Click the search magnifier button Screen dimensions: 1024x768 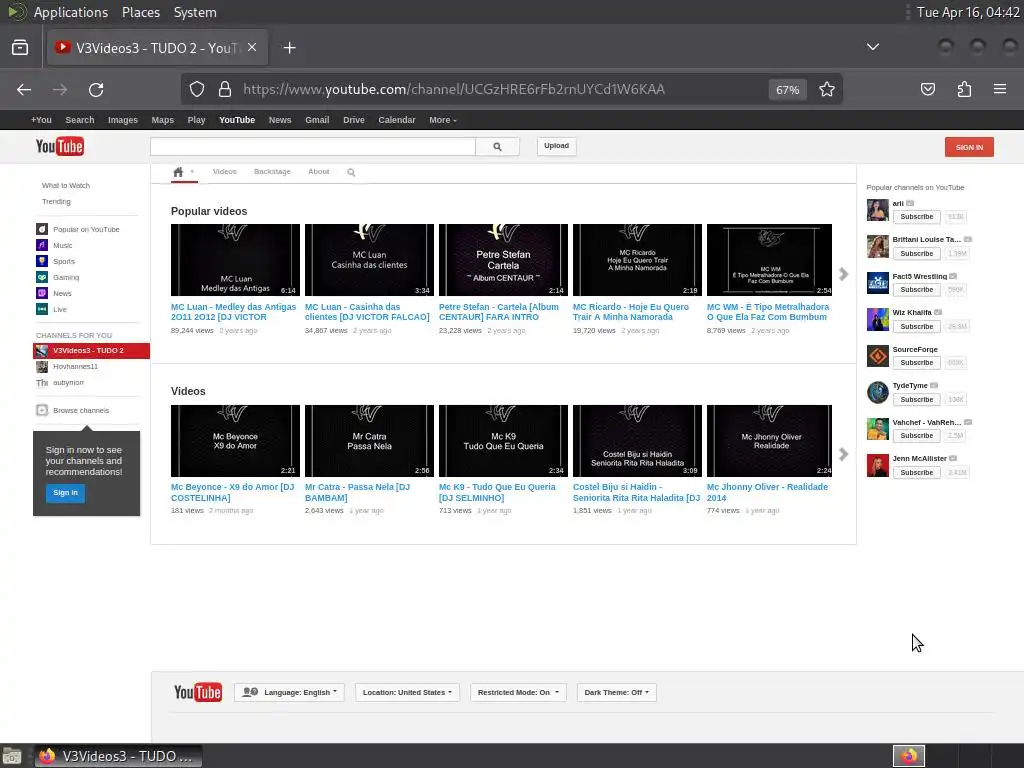(x=498, y=146)
